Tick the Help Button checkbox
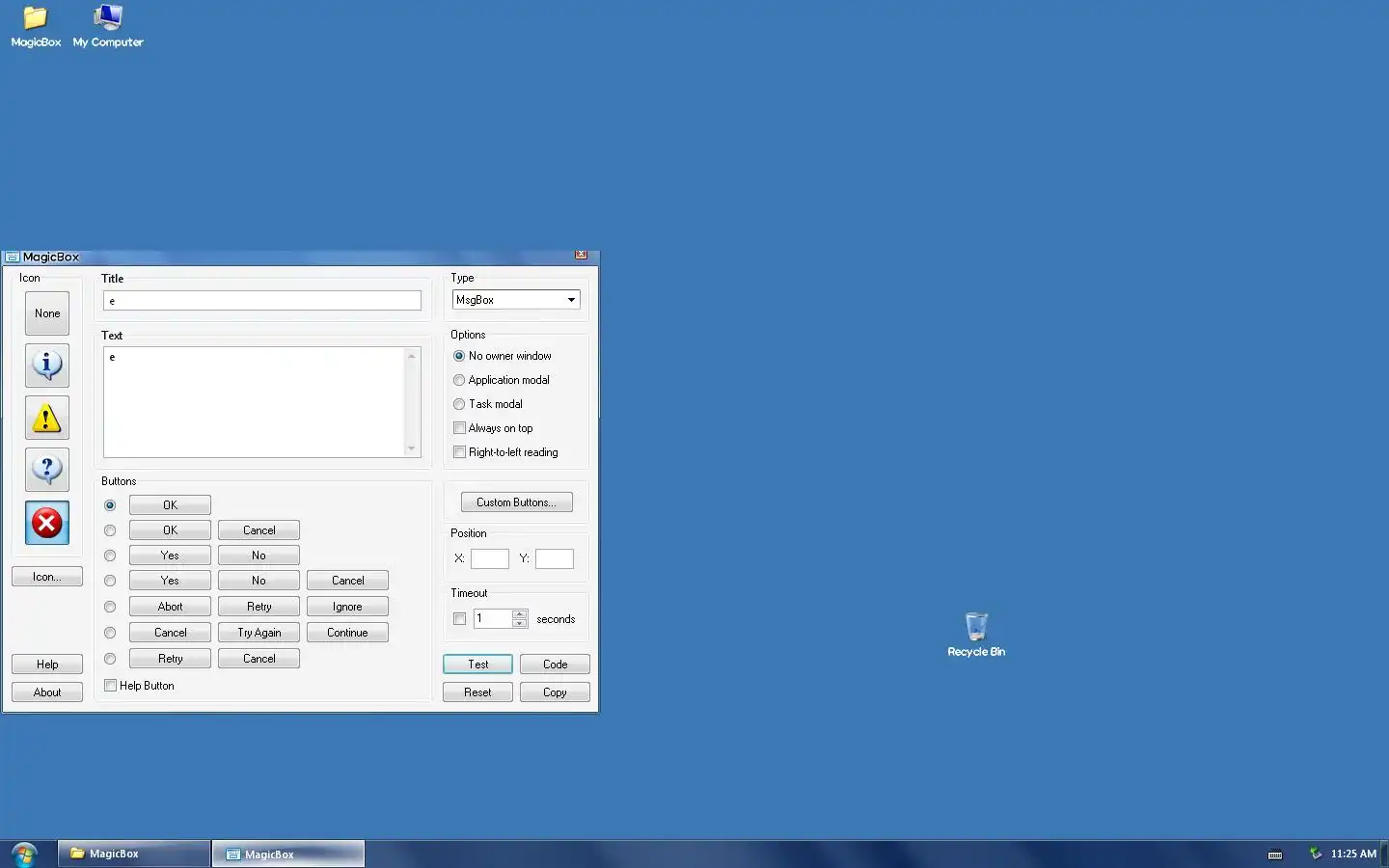Screen dimensions: 1389x868 (110, 686)
